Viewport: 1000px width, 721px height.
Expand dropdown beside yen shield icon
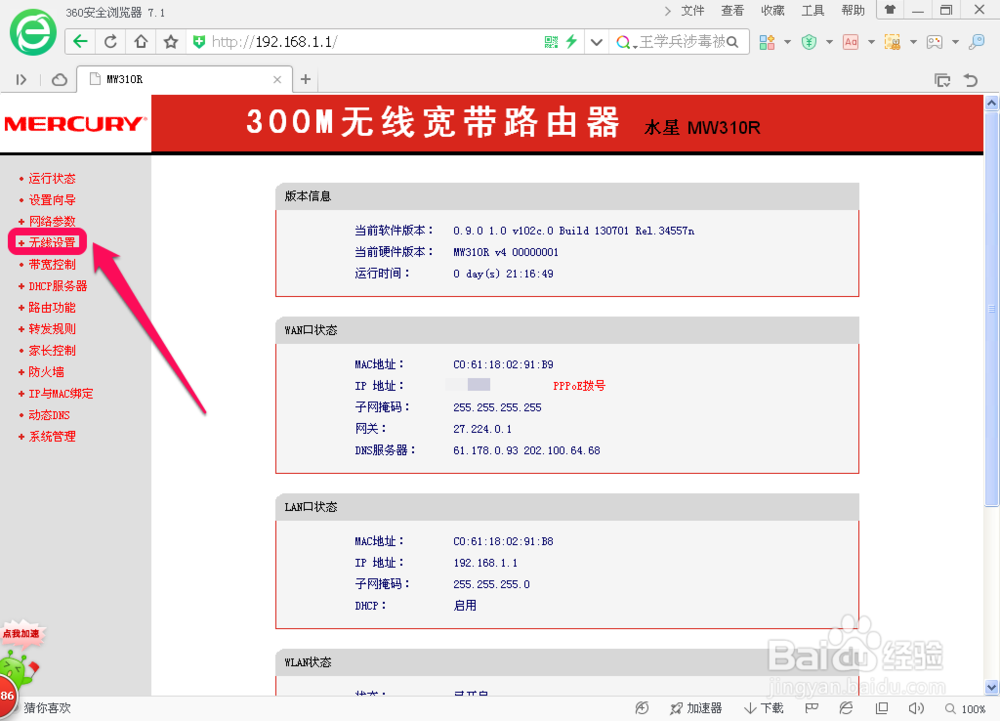click(830, 42)
